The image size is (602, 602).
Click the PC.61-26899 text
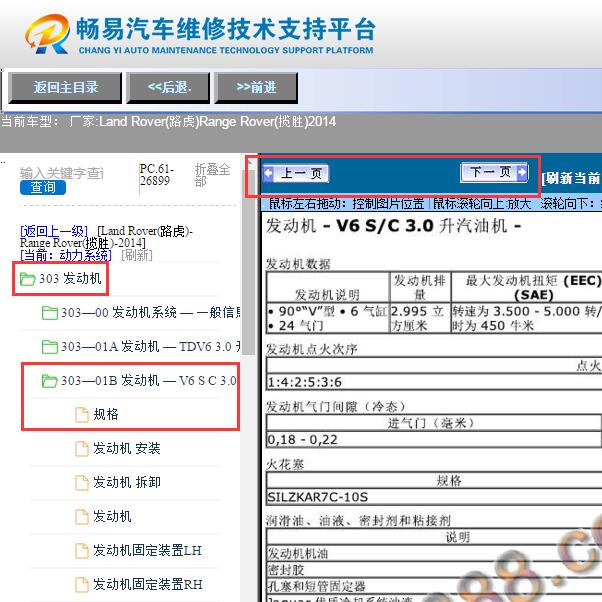[x=157, y=174]
